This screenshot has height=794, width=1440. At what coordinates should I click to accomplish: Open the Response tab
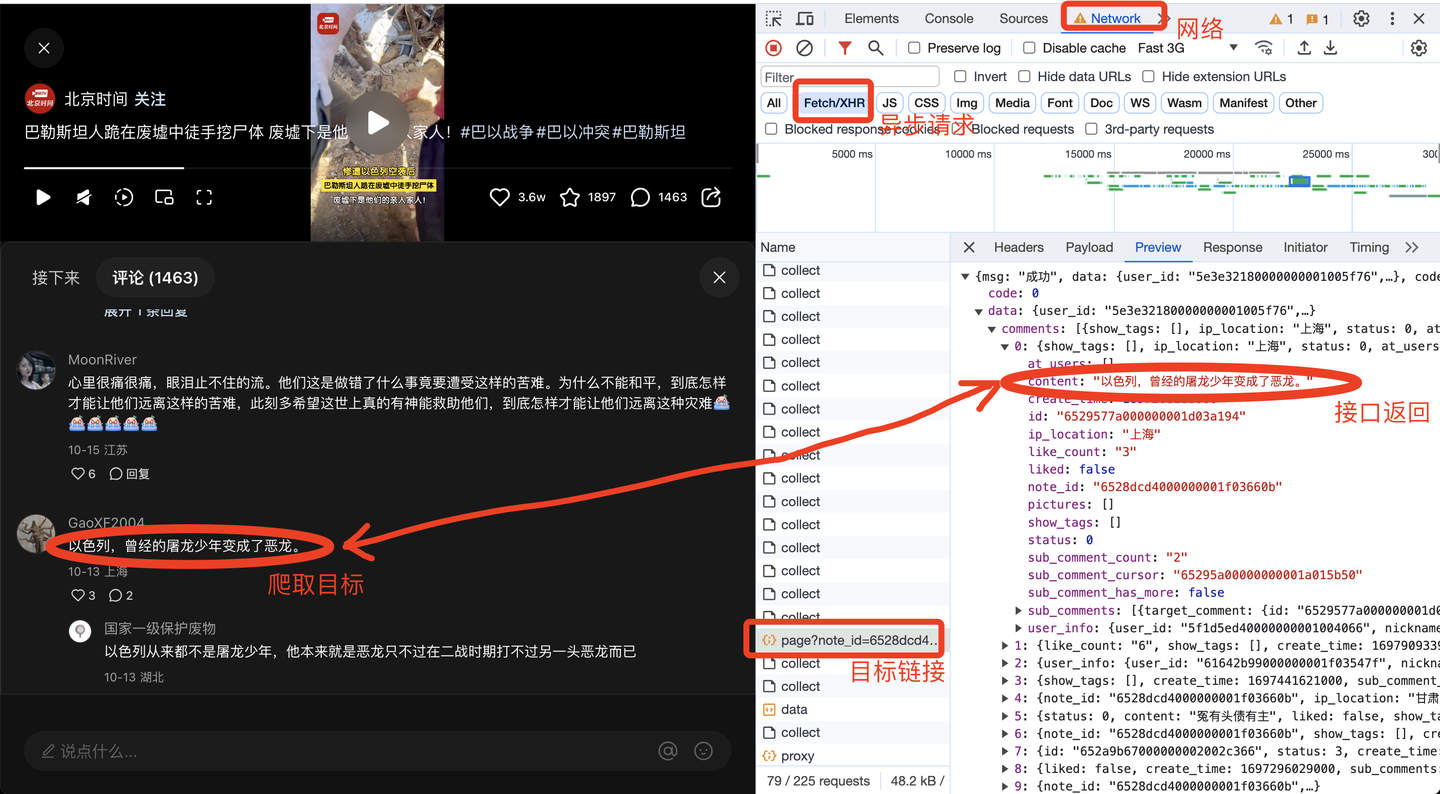point(1232,247)
